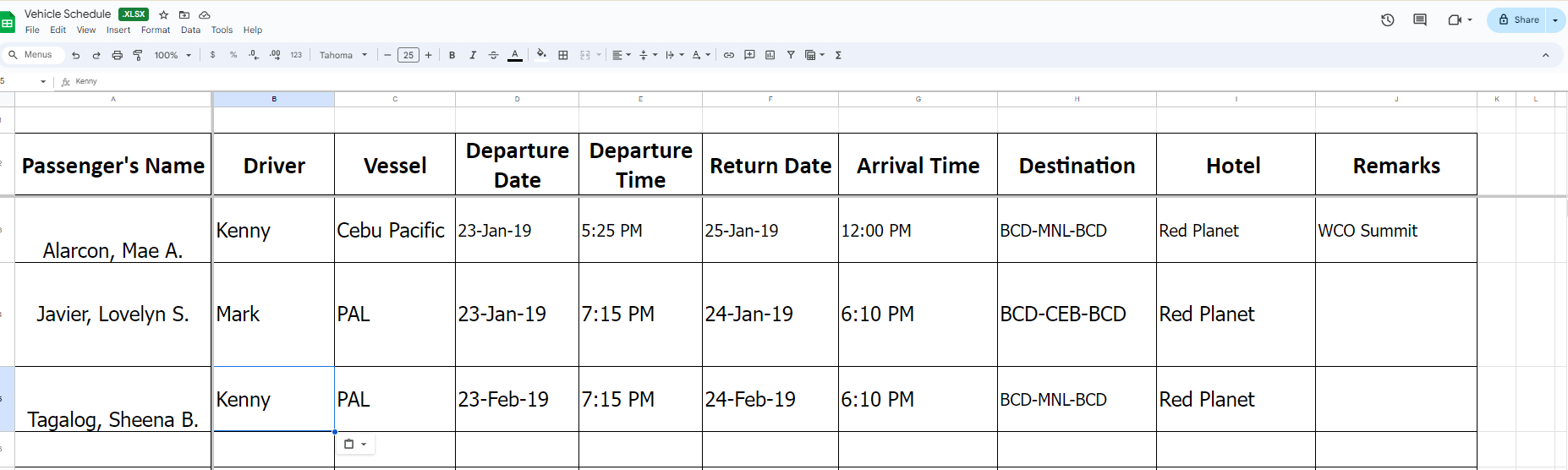Click the functions sigma icon
Screen dimensions: 1568x470
[838, 55]
